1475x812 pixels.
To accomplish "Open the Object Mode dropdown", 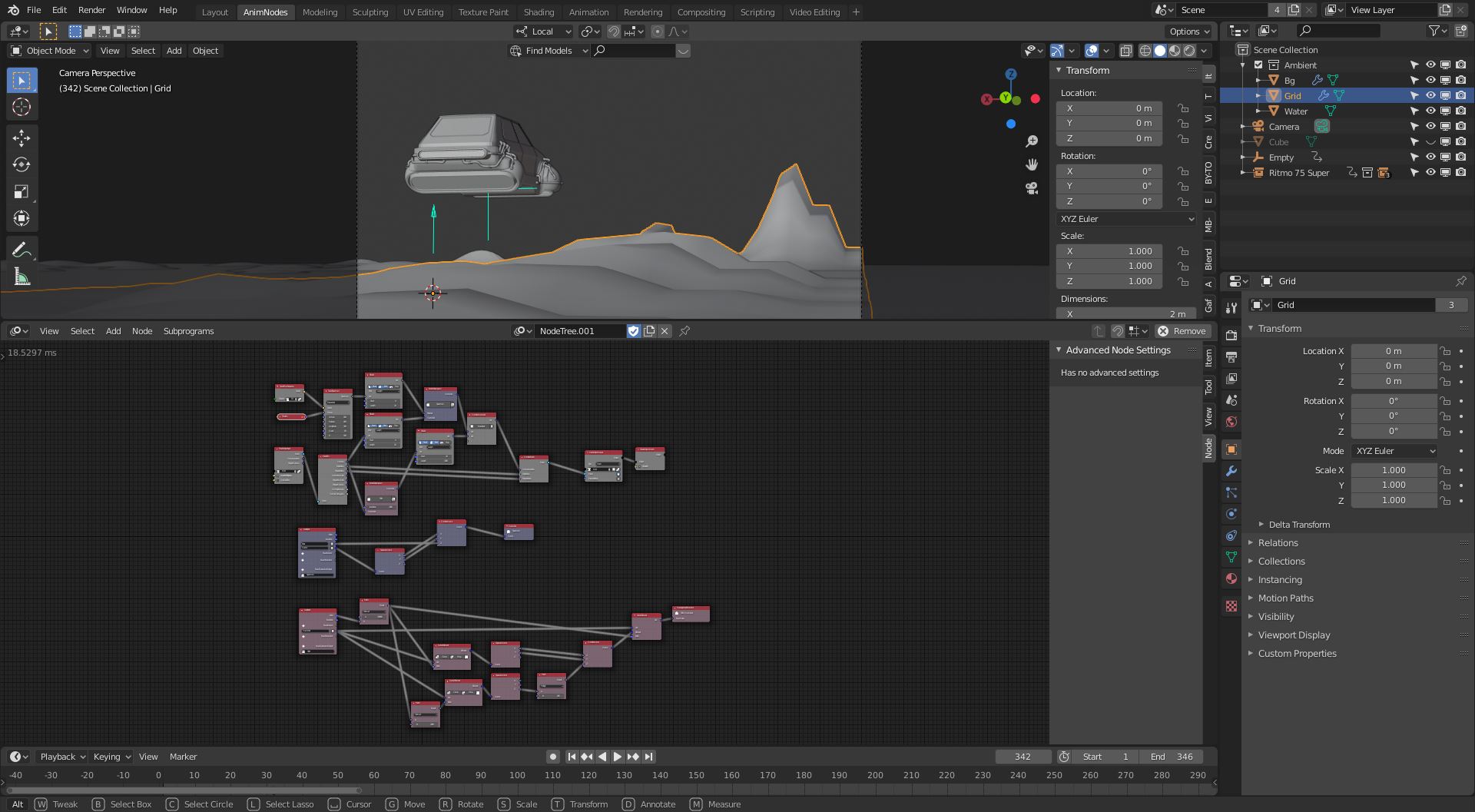I will click(x=50, y=51).
